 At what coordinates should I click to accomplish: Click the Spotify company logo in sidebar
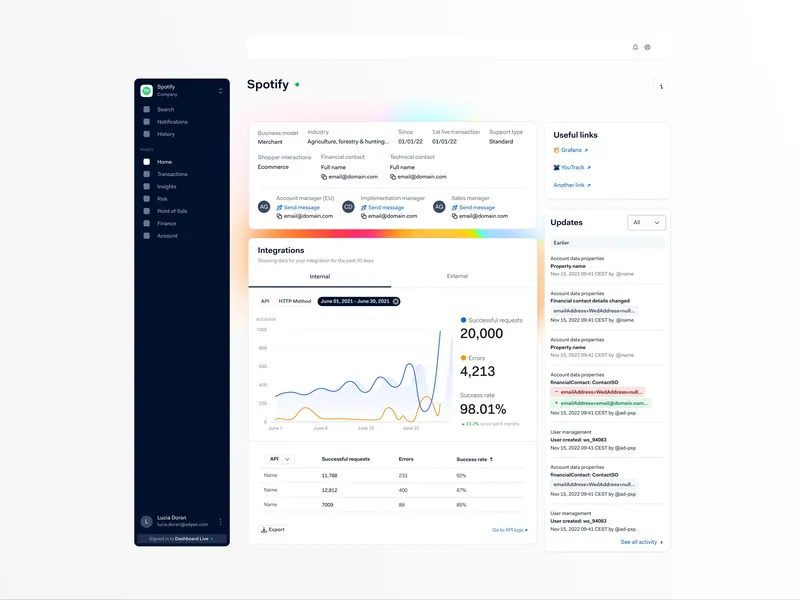coord(146,91)
